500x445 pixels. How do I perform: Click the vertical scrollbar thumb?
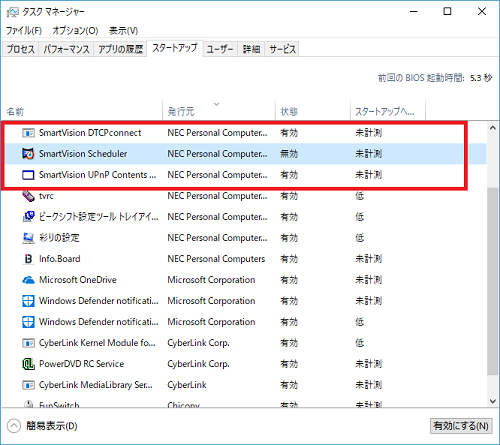click(x=493, y=281)
